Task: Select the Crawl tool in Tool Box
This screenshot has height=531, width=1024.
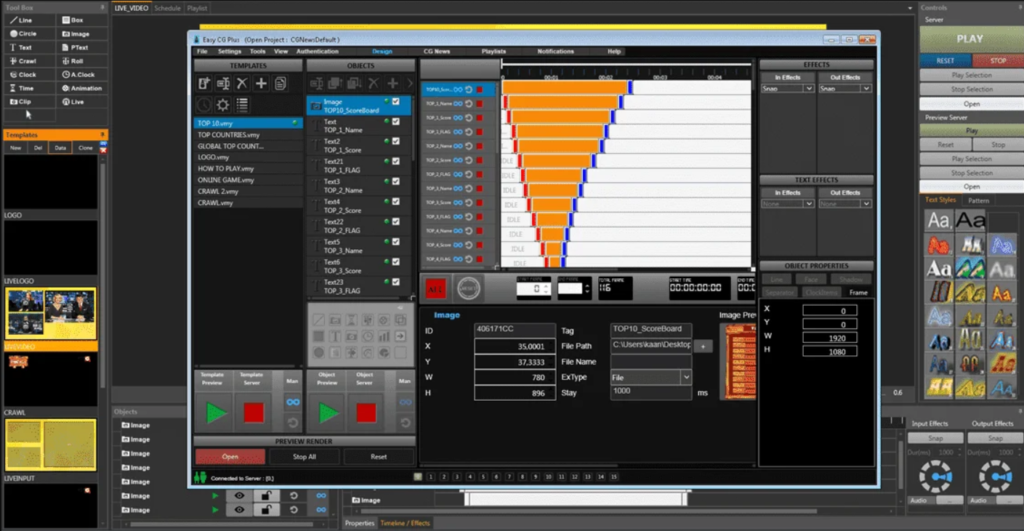Action: pyautogui.click(x=27, y=61)
